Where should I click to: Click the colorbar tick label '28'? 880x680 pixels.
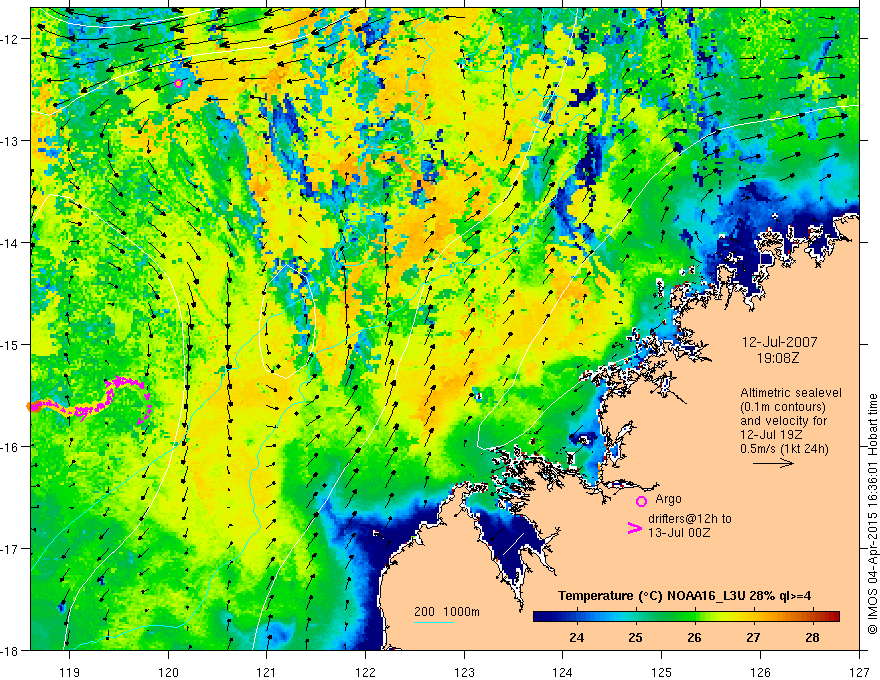[x=812, y=637]
